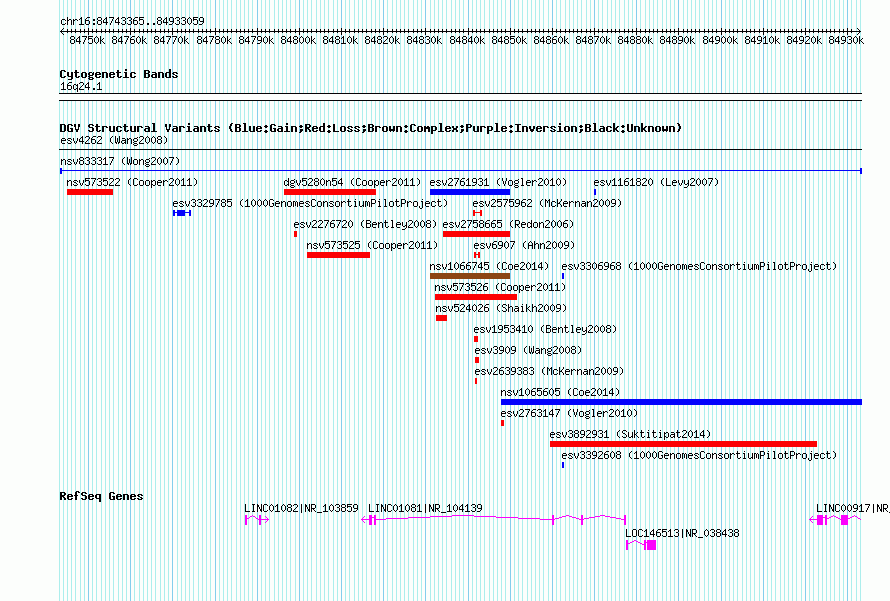Viewport: 890px width, 601px height.
Task: Open esv2761931 (Vogler2010) variant label
Action: [x=498, y=182]
